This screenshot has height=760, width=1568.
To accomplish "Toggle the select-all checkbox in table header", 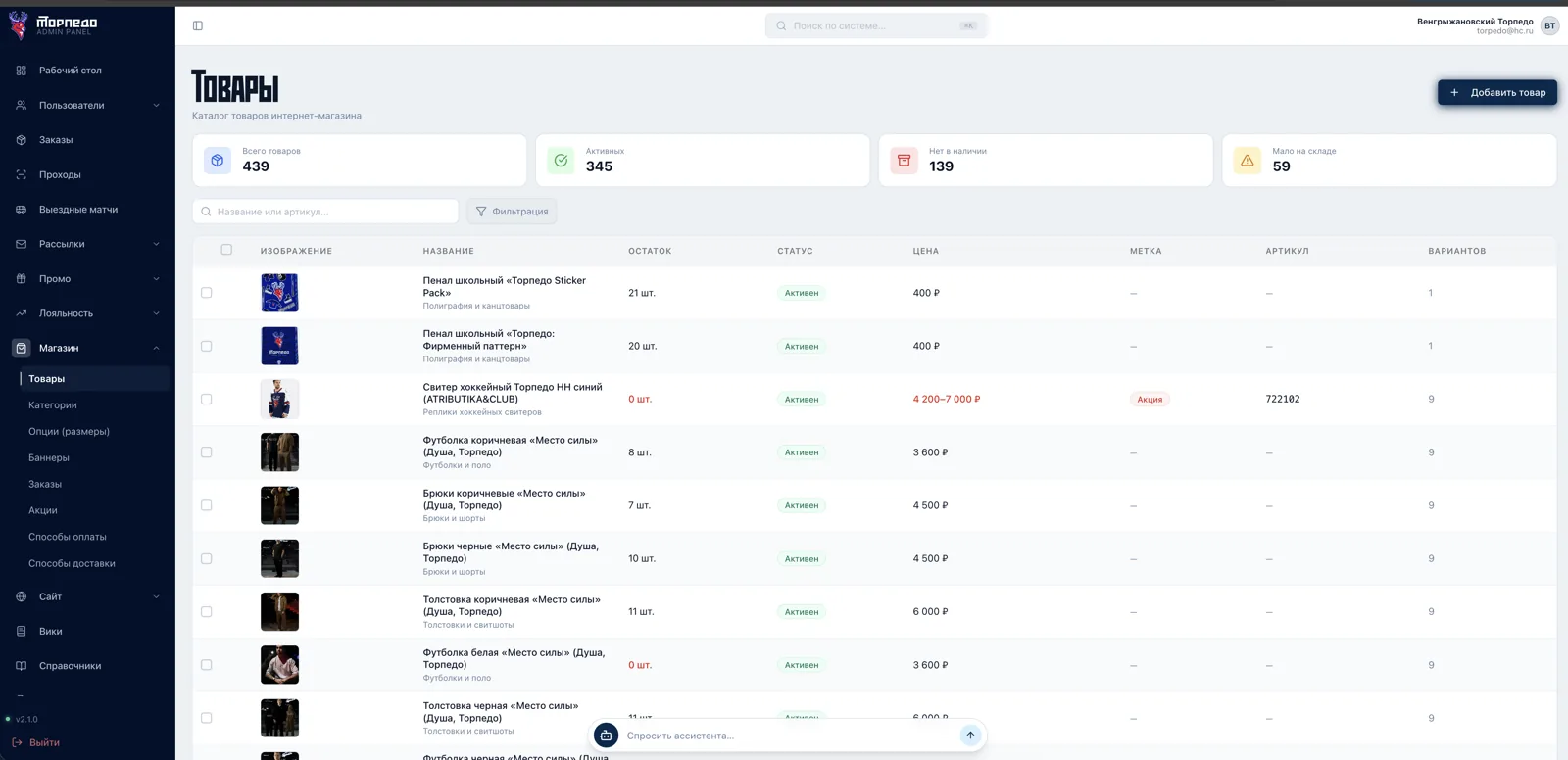I will tap(226, 250).
